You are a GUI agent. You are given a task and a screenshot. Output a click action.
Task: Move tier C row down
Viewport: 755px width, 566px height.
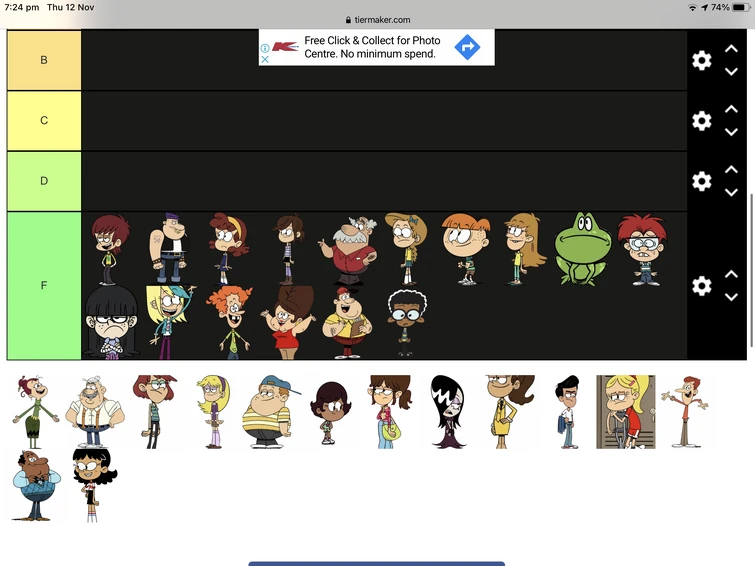point(731,132)
